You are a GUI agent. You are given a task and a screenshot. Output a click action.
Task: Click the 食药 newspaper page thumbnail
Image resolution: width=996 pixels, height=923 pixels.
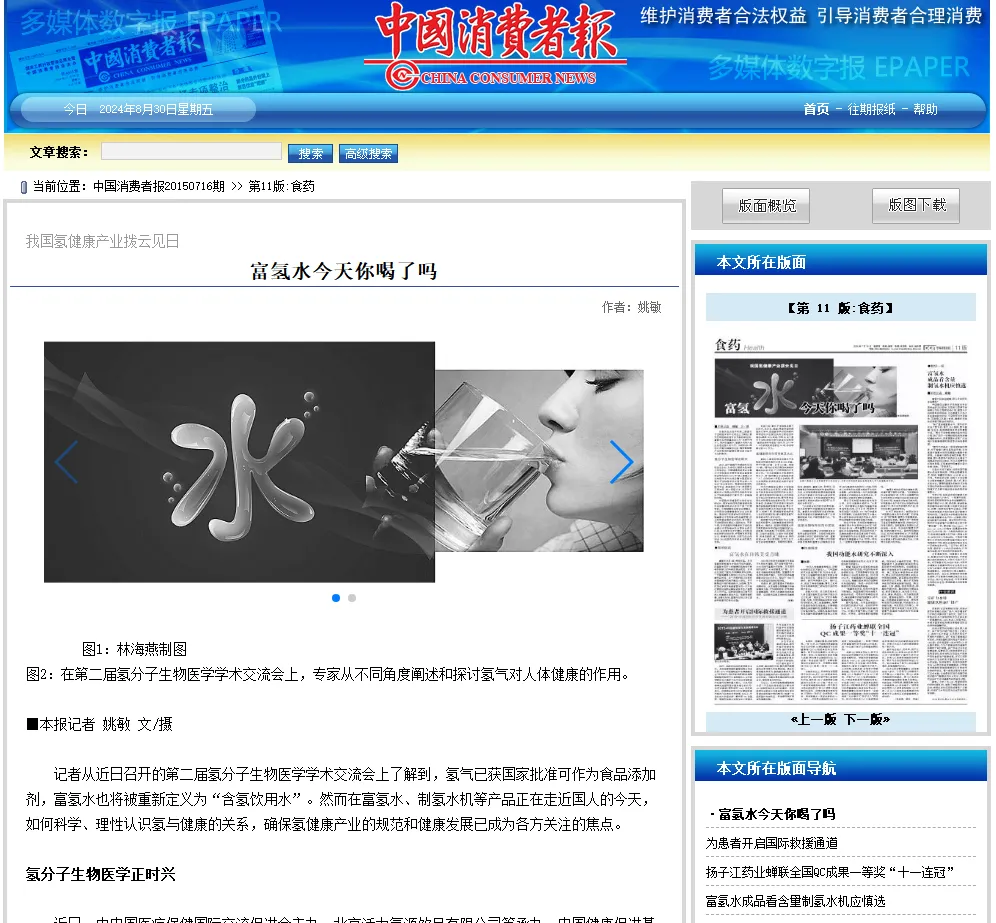[x=838, y=520]
